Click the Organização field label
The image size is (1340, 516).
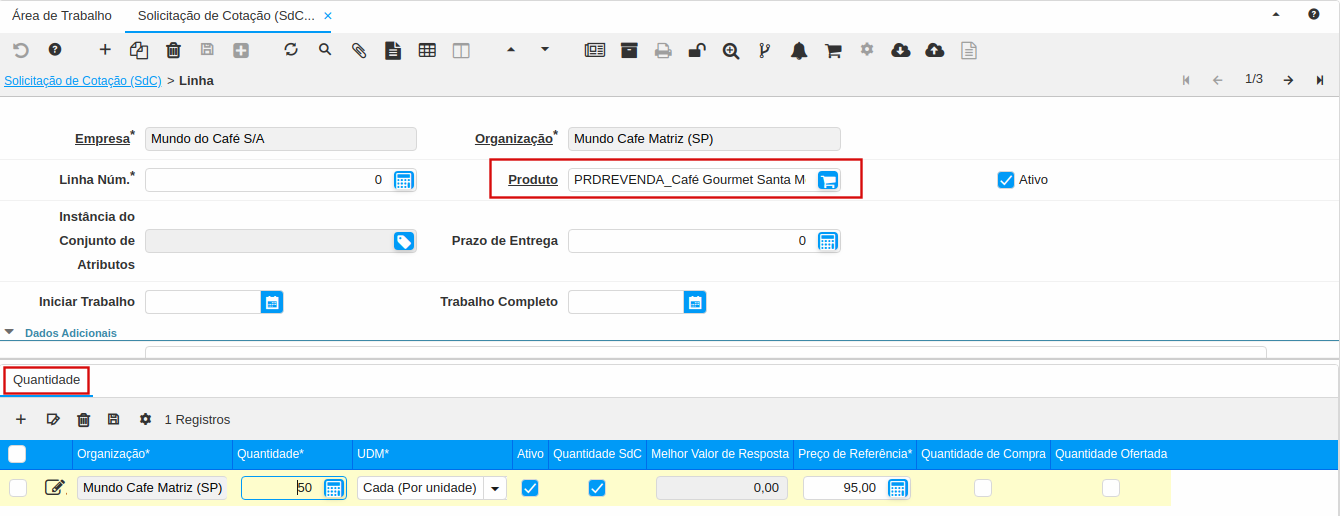click(x=514, y=139)
